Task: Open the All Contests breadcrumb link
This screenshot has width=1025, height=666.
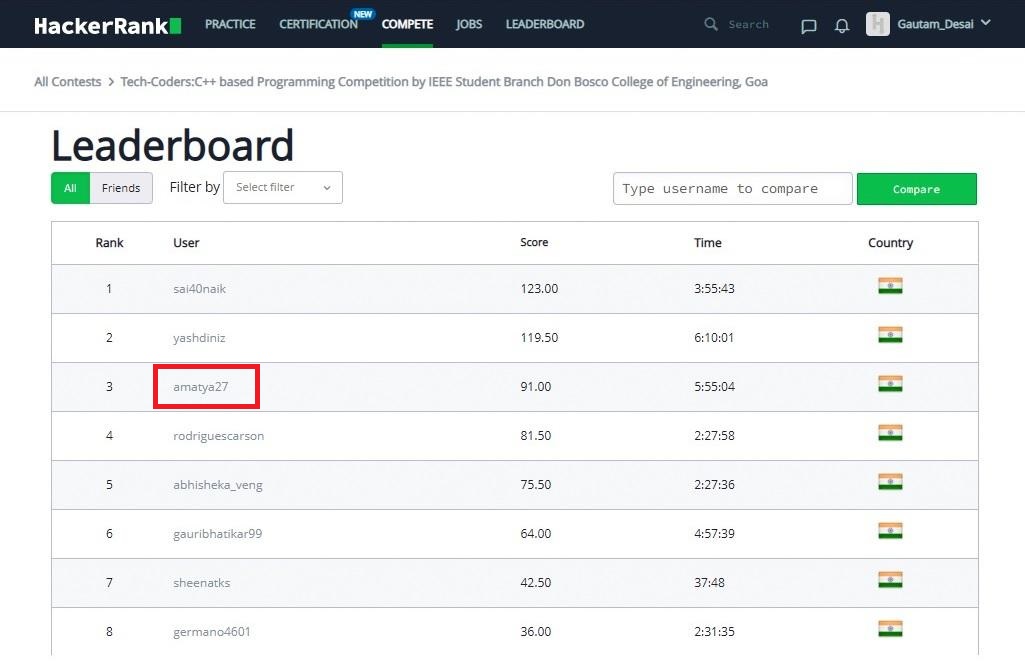Action: (x=68, y=82)
